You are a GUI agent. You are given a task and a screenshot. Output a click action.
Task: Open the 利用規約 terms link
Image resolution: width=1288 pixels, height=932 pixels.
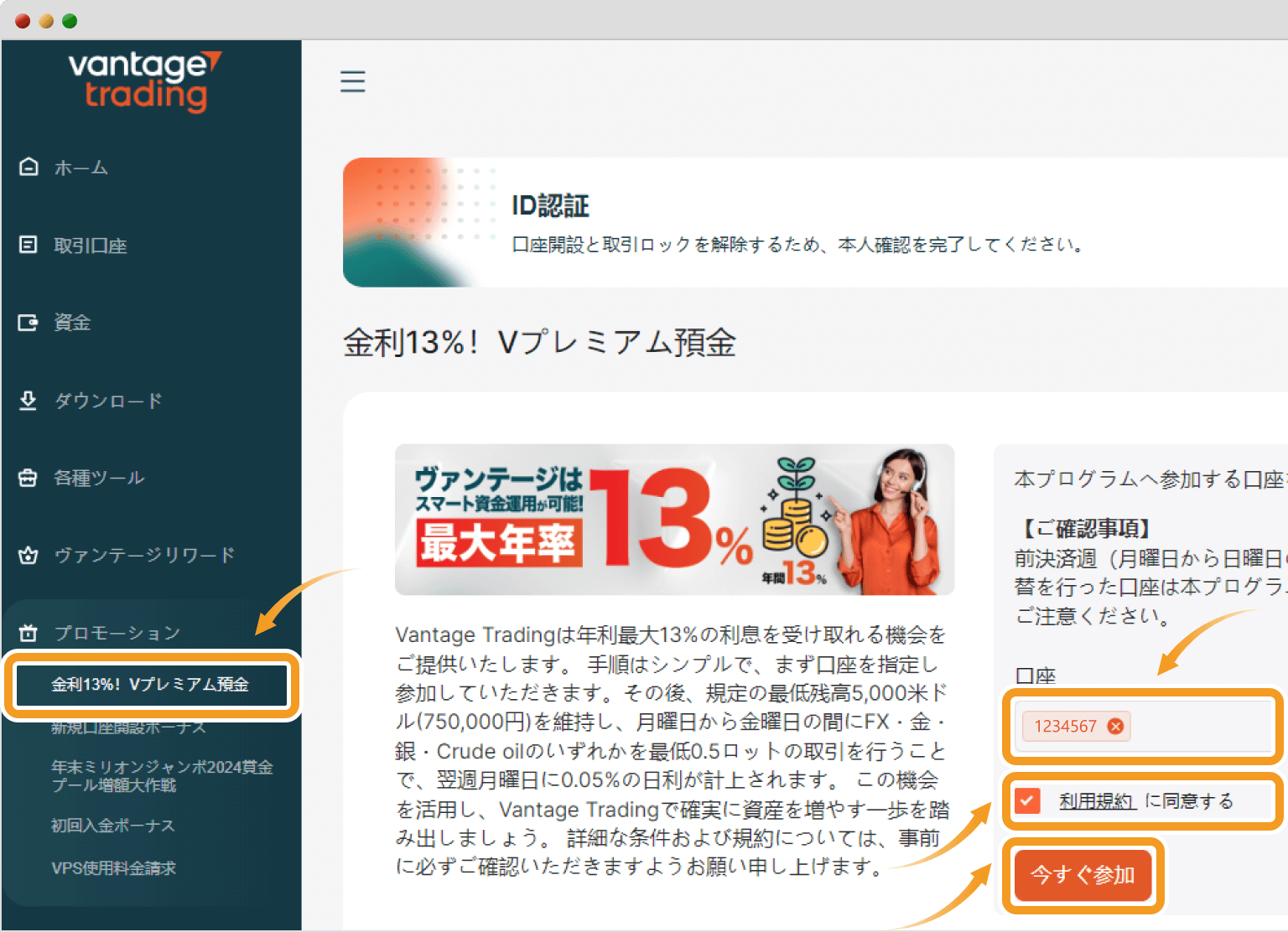click(1097, 801)
